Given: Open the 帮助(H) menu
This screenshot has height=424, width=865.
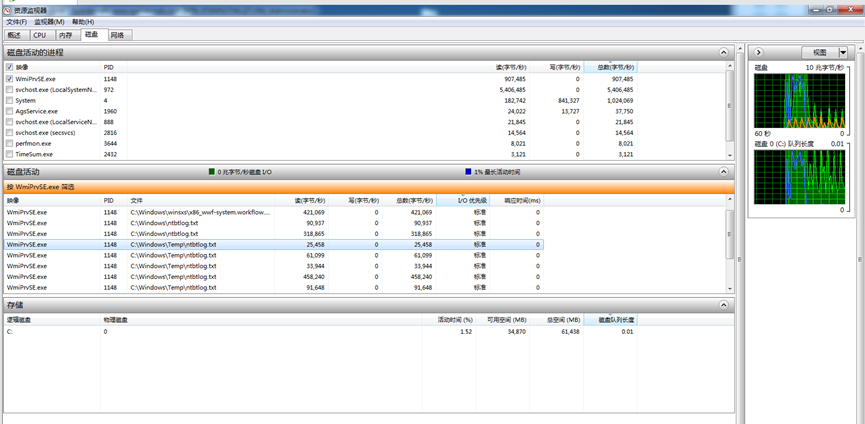Looking at the screenshot, I should point(83,22).
